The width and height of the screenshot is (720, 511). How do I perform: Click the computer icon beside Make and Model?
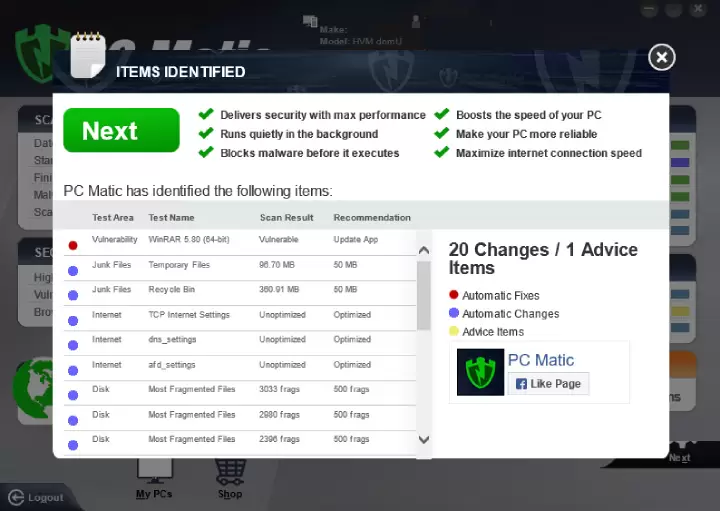tap(310, 20)
